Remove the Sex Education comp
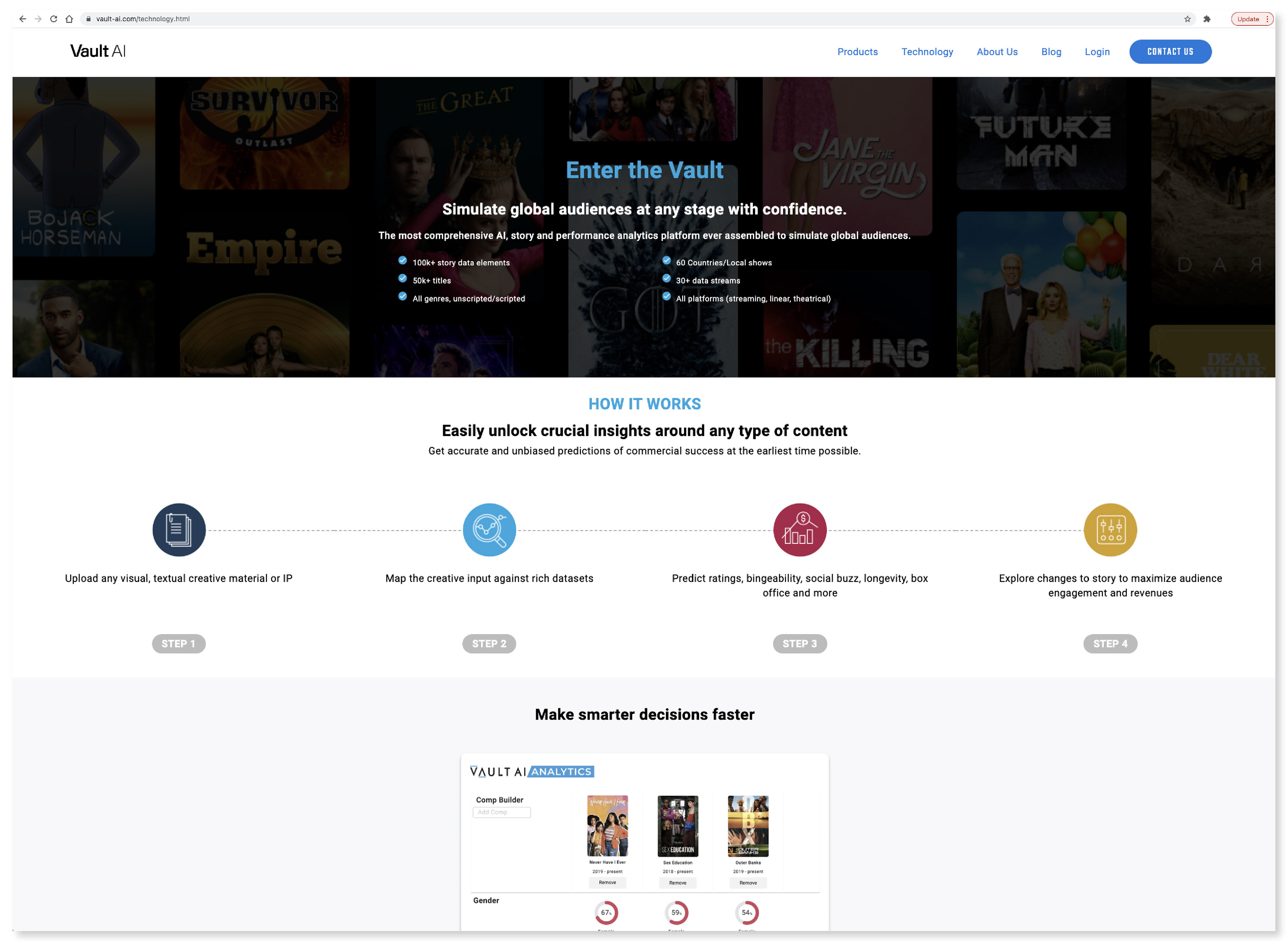1288x942 pixels. click(x=677, y=883)
